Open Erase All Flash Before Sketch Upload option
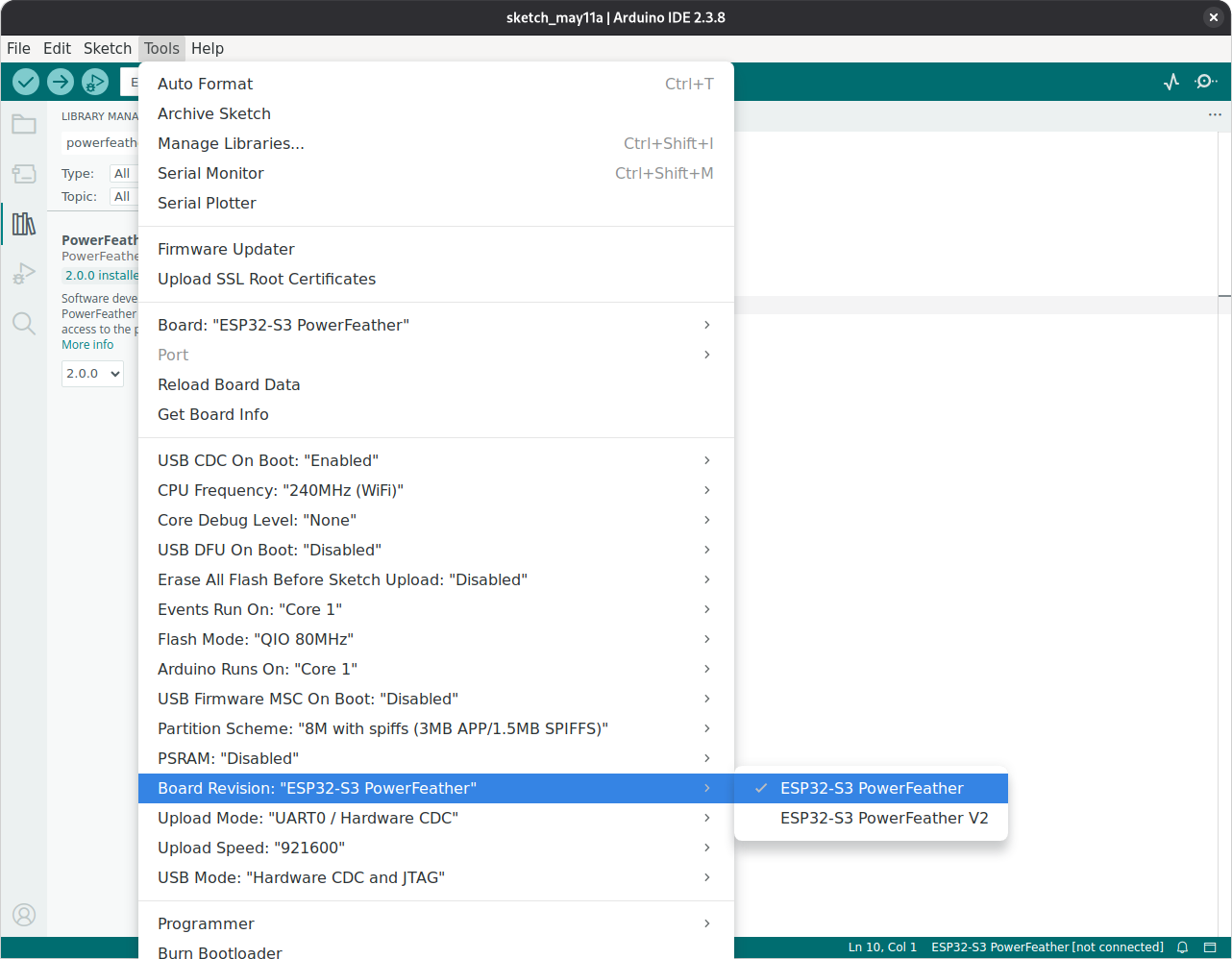 click(436, 579)
